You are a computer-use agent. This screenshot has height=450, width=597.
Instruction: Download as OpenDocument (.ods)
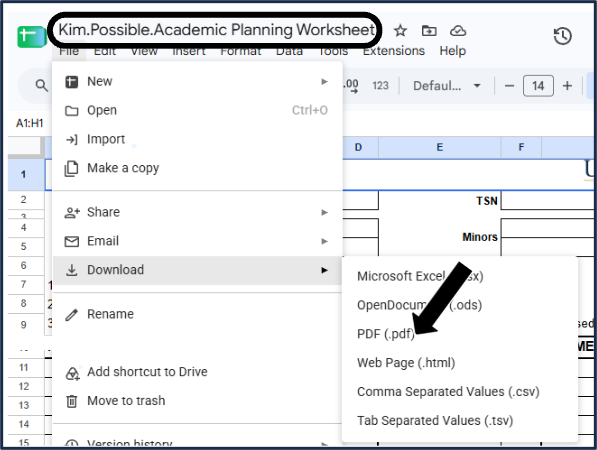(x=460, y=305)
